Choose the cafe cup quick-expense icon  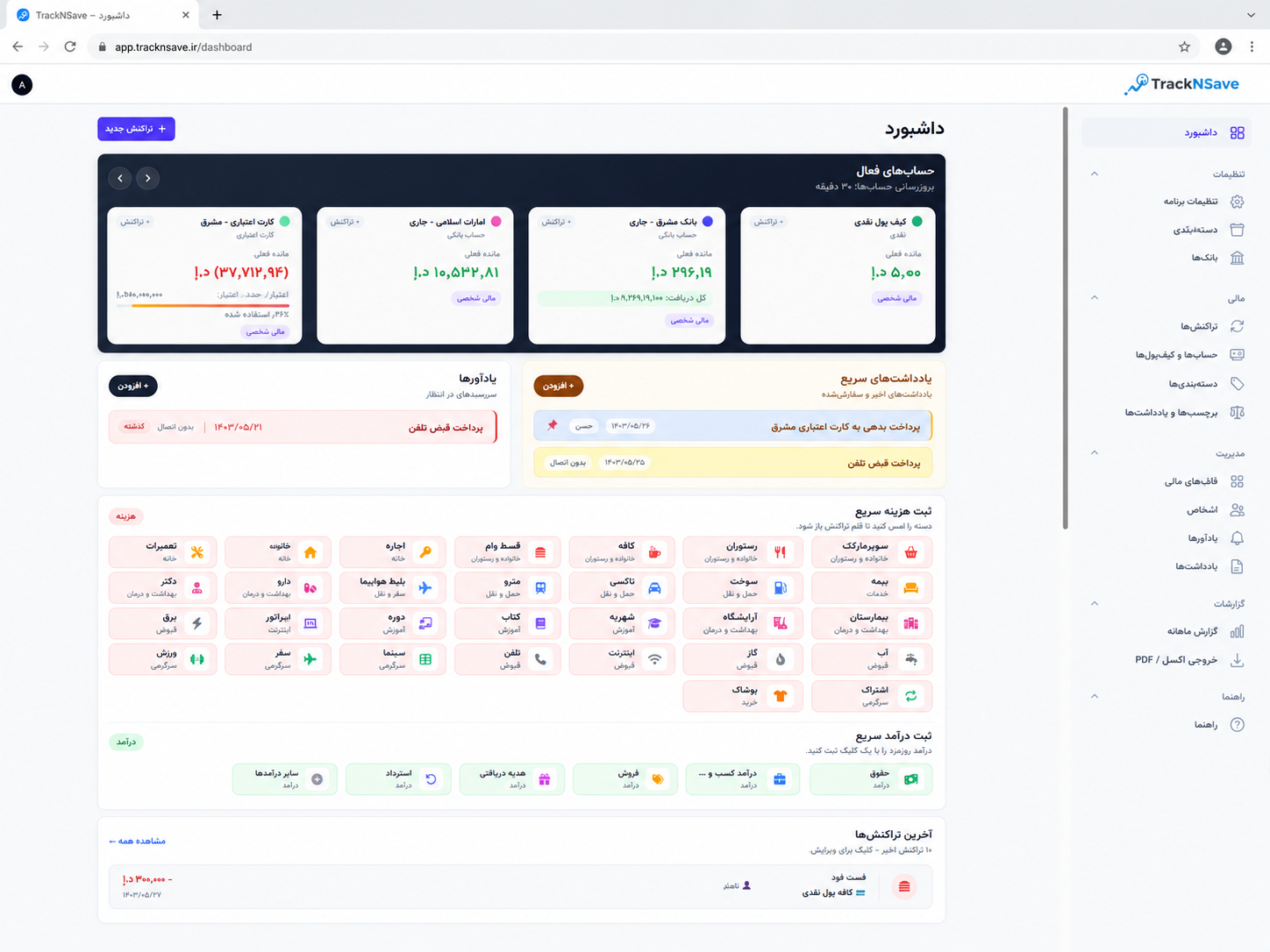654,552
